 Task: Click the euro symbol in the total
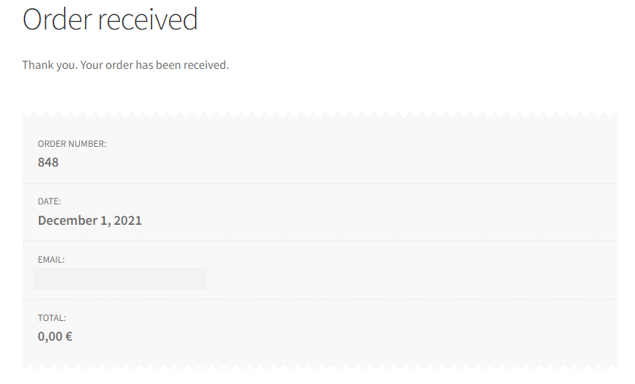[x=69, y=337]
